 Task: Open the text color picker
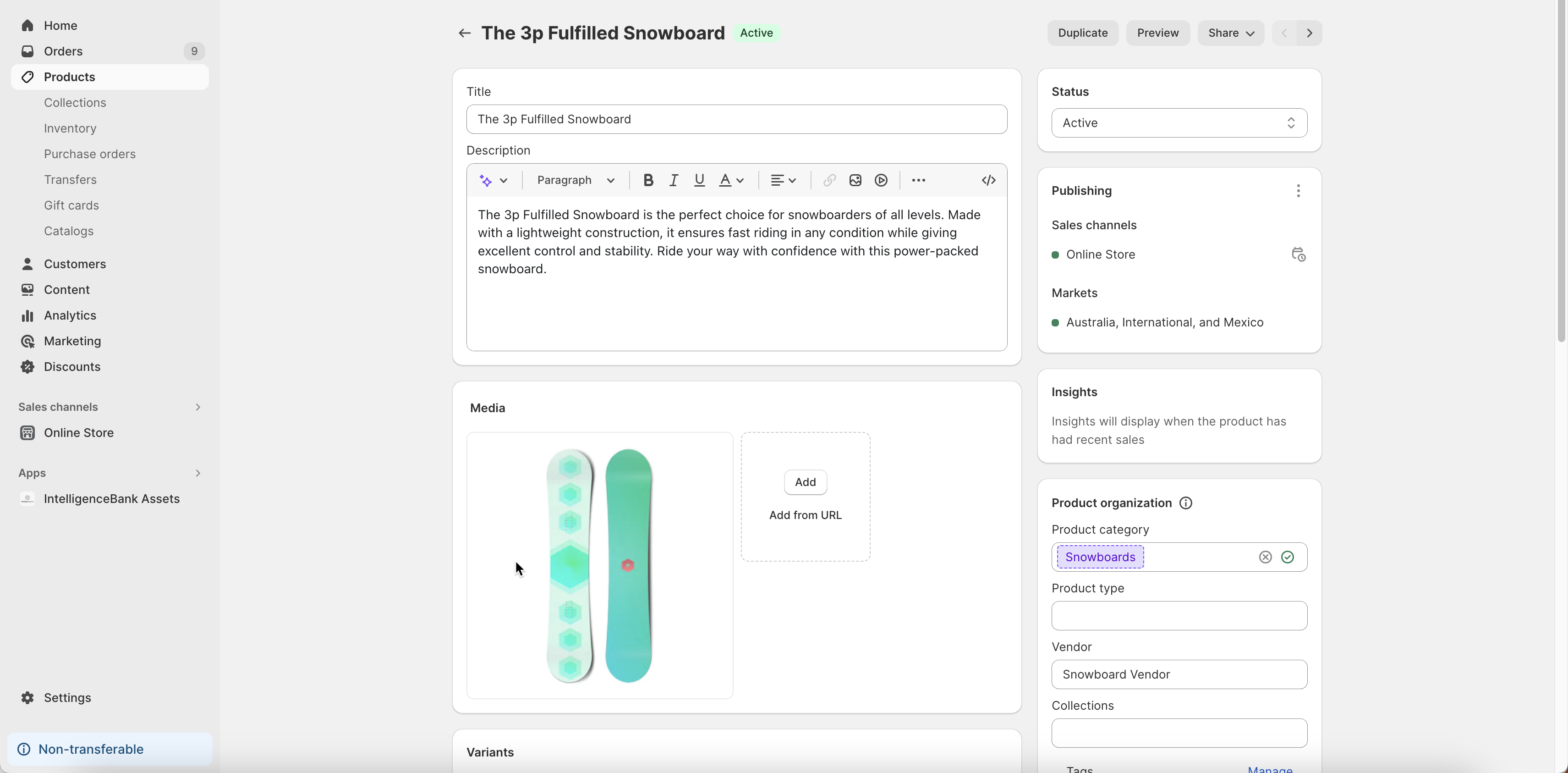click(732, 180)
